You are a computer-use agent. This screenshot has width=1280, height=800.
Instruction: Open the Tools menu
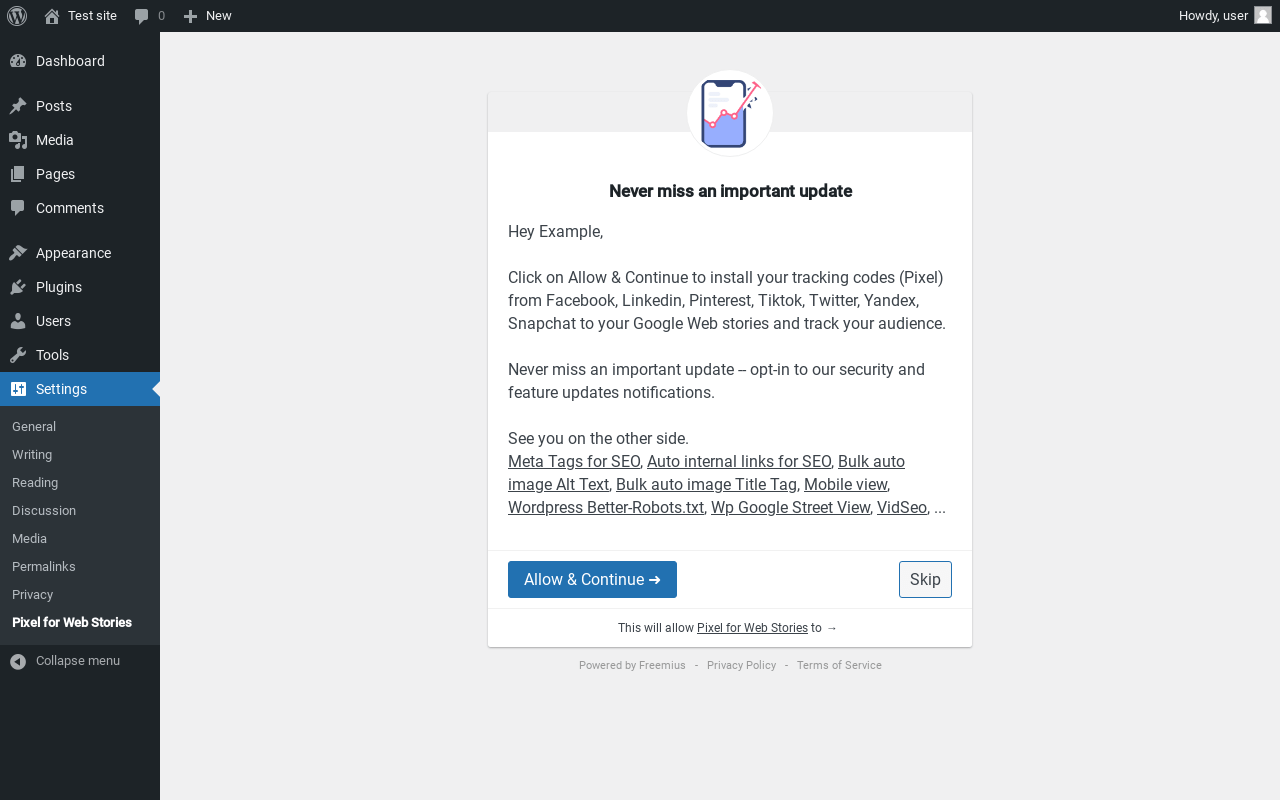[x=80, y=355]
